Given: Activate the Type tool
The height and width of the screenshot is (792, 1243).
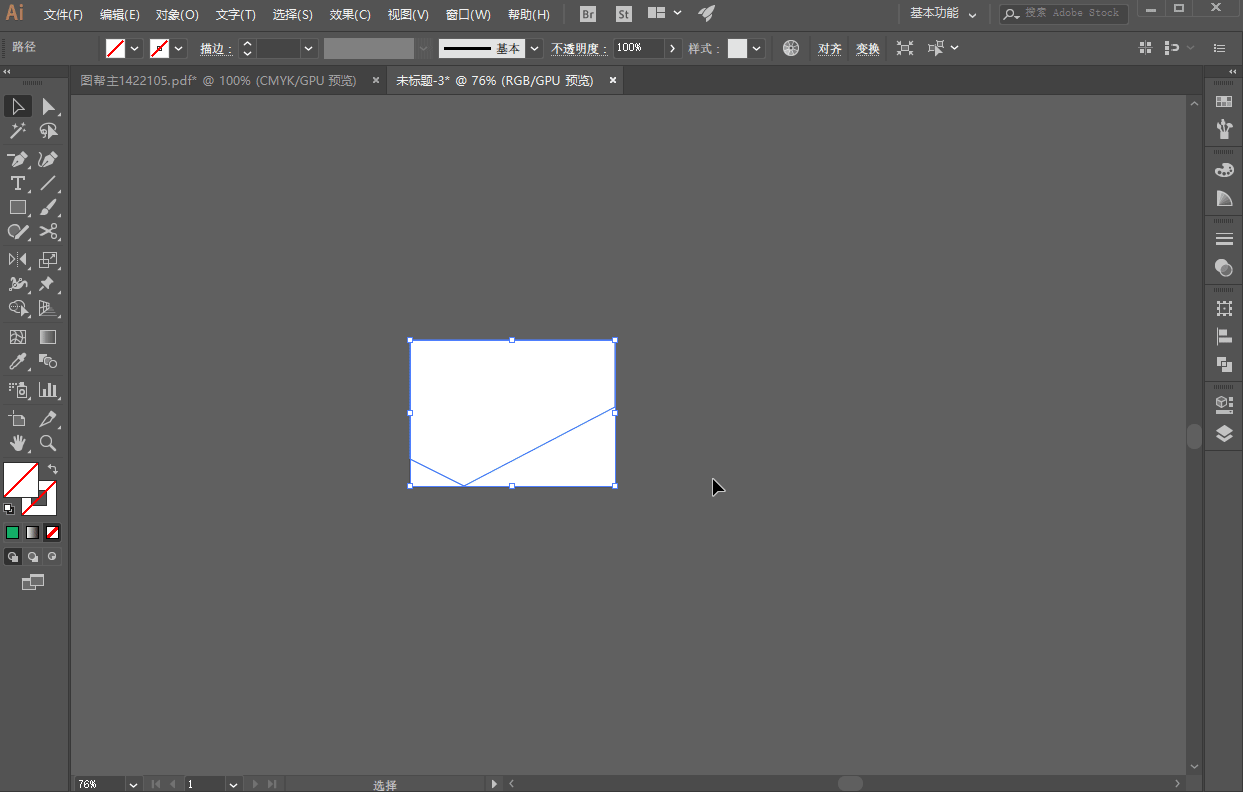Looking at the screenshot, I should click(18, 183).
